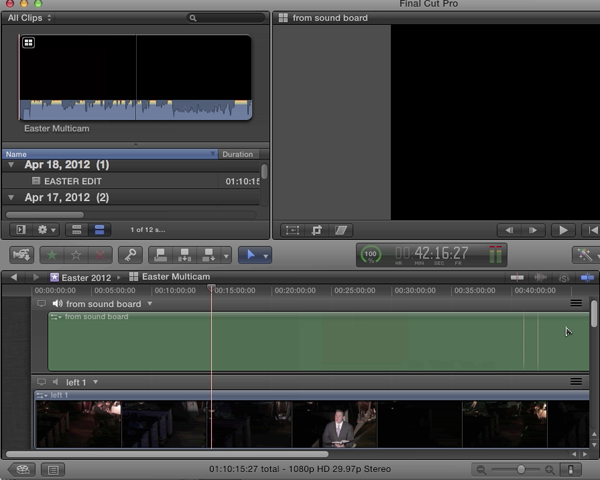Click the timecode 42:16:27 display

pos(441,253)
